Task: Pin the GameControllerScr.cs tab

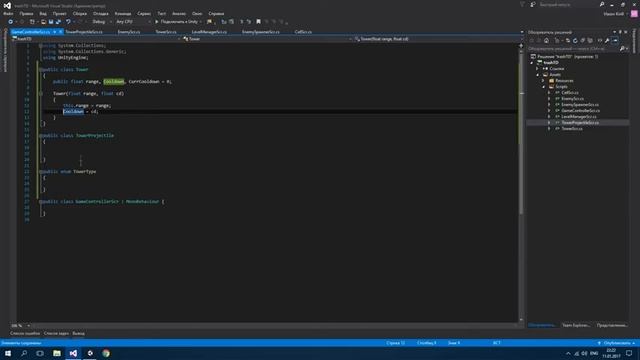Action: pyautogui.click(x=54, y=32)
